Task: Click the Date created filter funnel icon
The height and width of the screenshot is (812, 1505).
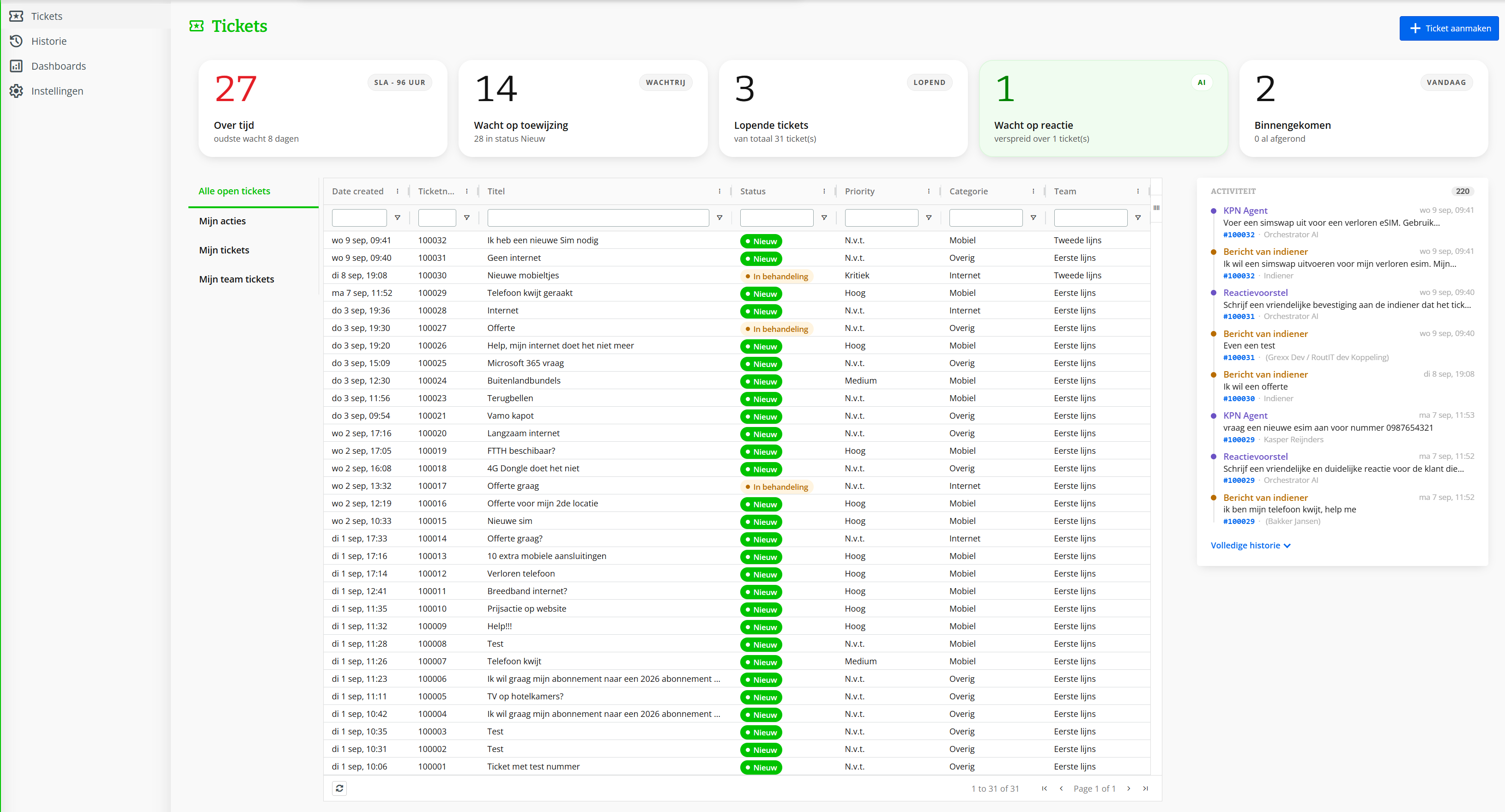Action: (397, 218)
